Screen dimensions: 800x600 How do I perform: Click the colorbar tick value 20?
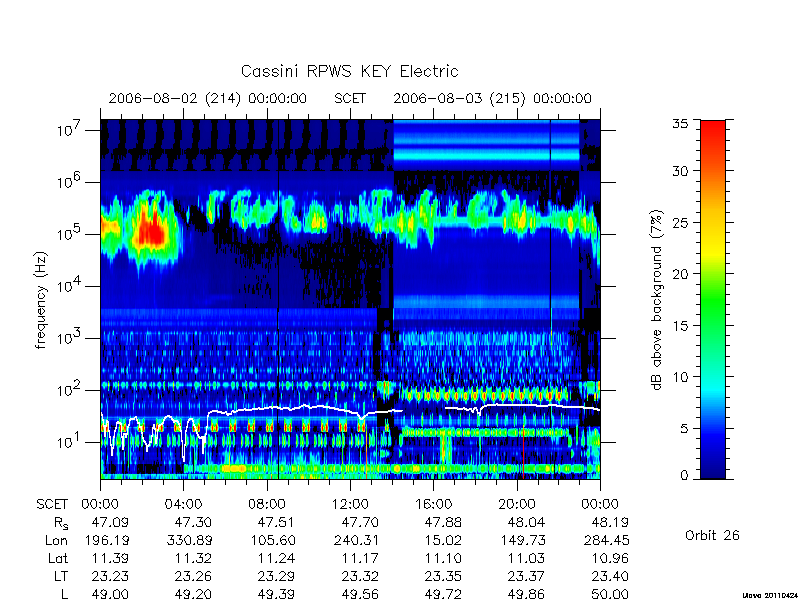tap(681, 274)
